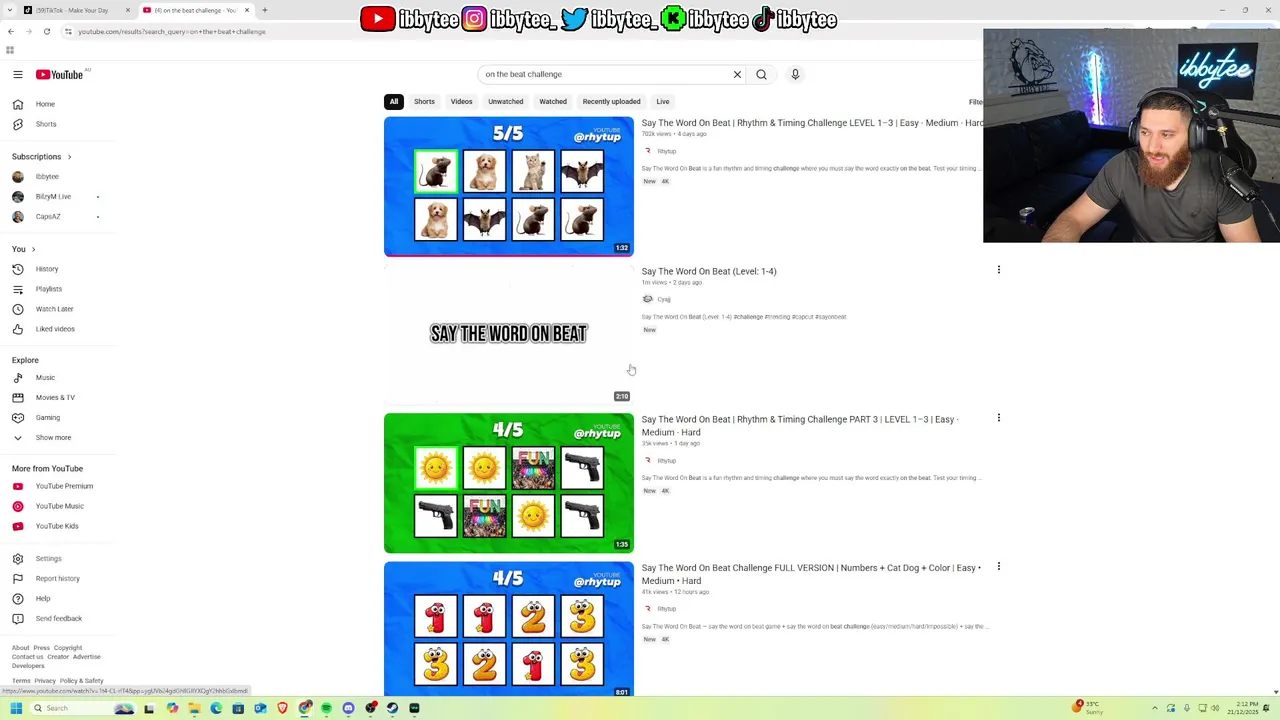This screenshot has width=1280, height=720.
Task: Open Spotify from the taskbar
Action: pos(326,708)
